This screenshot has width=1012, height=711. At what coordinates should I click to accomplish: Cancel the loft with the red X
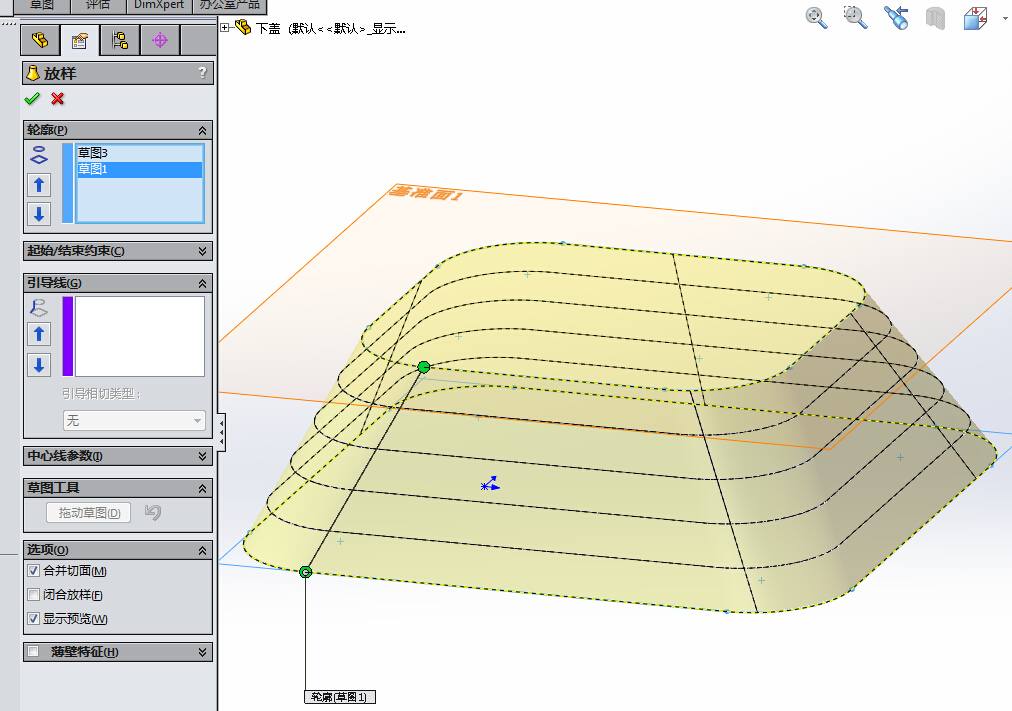coord(57,99)
